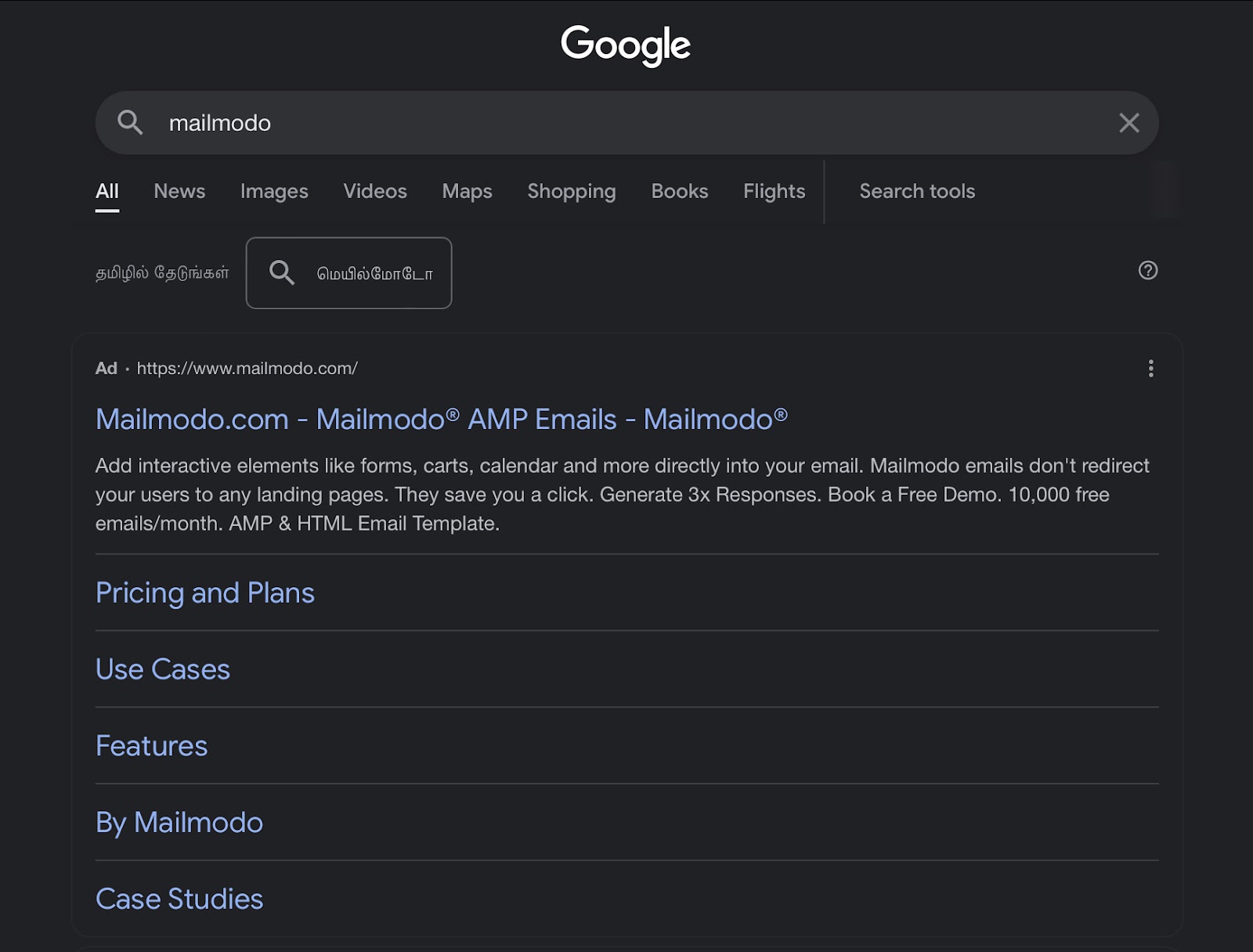Select the Flights tab
This screenshot has height=952, width=1253.
tap(774, 191)
